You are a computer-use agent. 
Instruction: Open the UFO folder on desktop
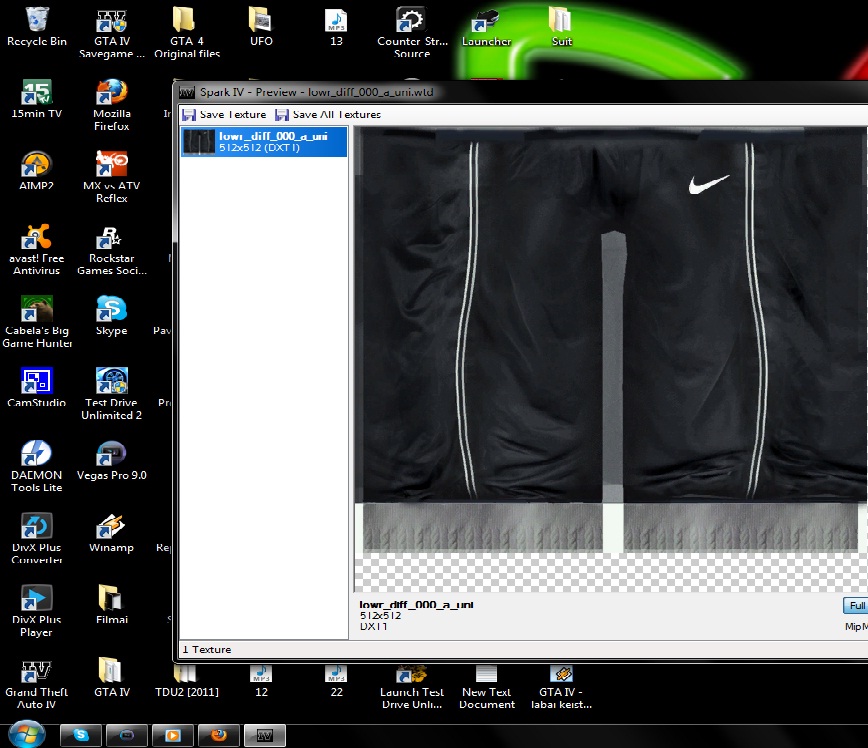[x=261, y=27]
